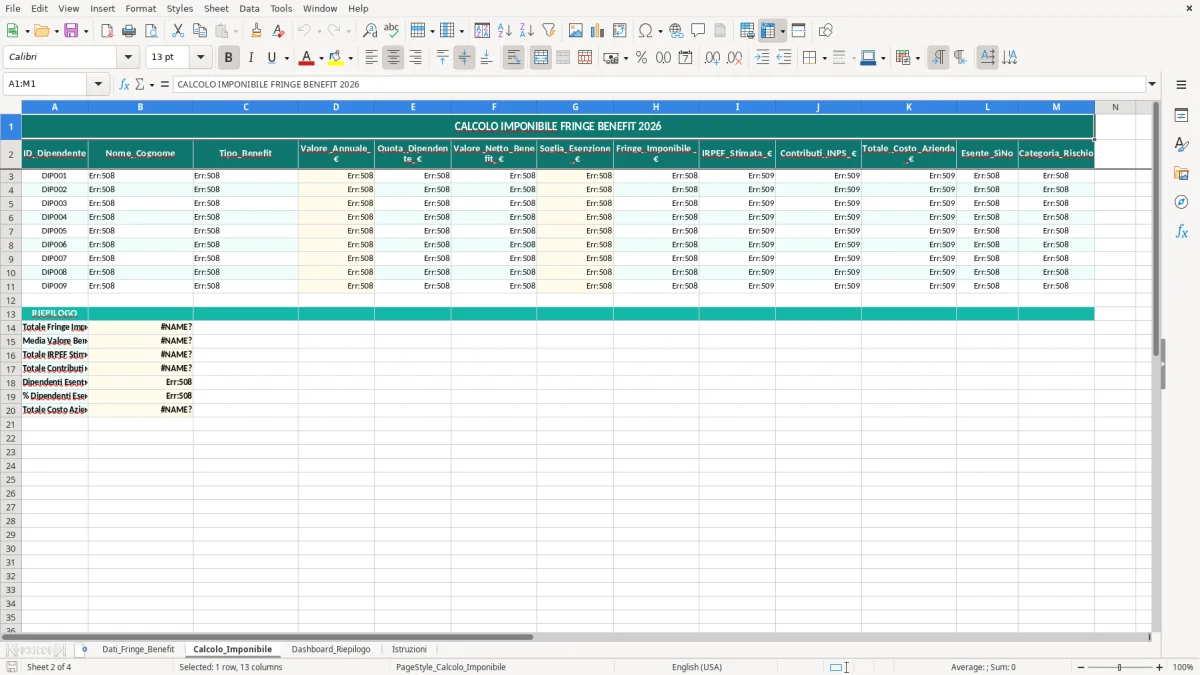Run the Spelling check
Image resolution: width=1200 pixels, height=675 pixels.
tap(392, 31)
